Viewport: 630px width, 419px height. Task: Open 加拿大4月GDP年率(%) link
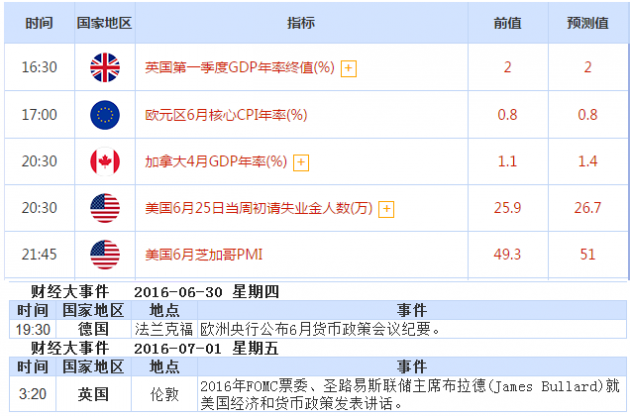pyautogui.click(x=216, y=162)
